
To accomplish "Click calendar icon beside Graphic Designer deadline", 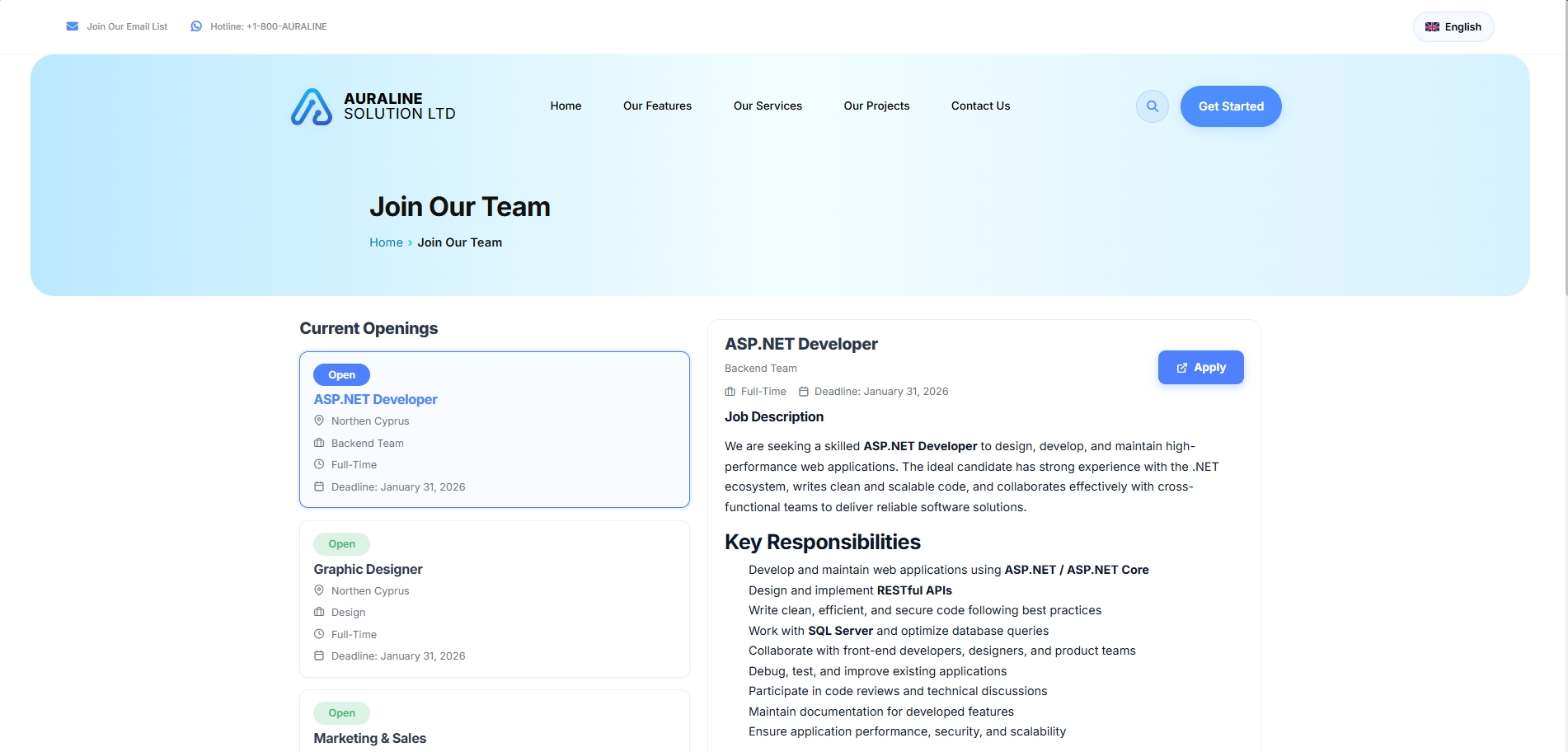I will (319, 656).
